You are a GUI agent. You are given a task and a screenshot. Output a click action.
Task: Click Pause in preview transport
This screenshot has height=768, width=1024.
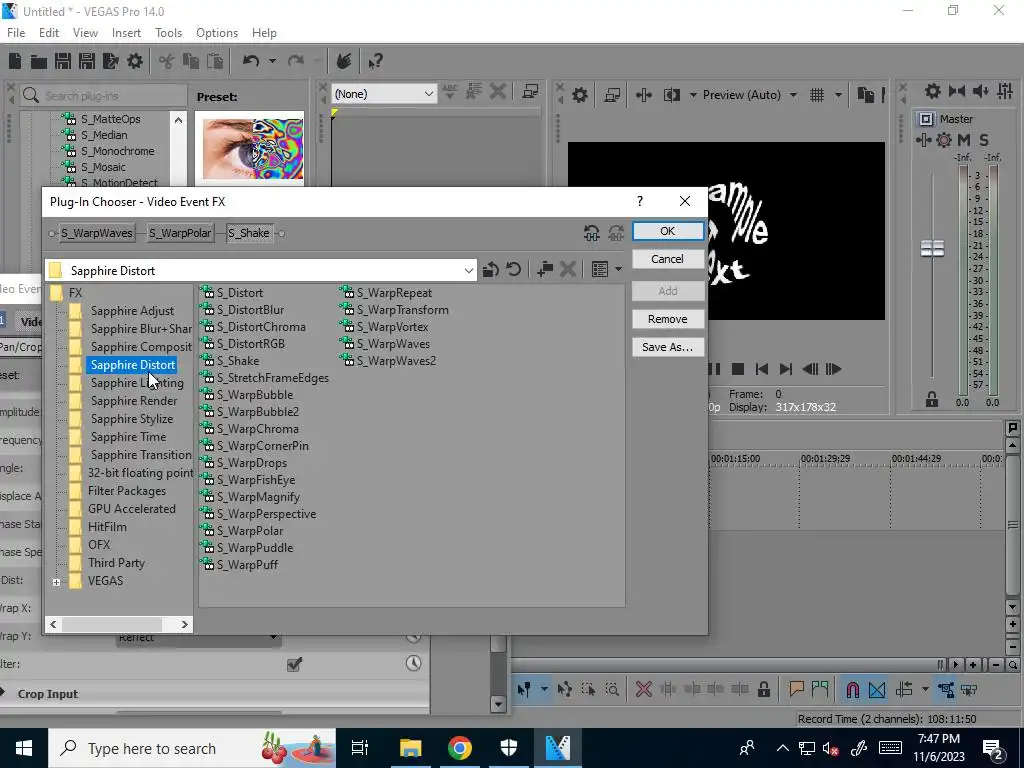(714, 369)
